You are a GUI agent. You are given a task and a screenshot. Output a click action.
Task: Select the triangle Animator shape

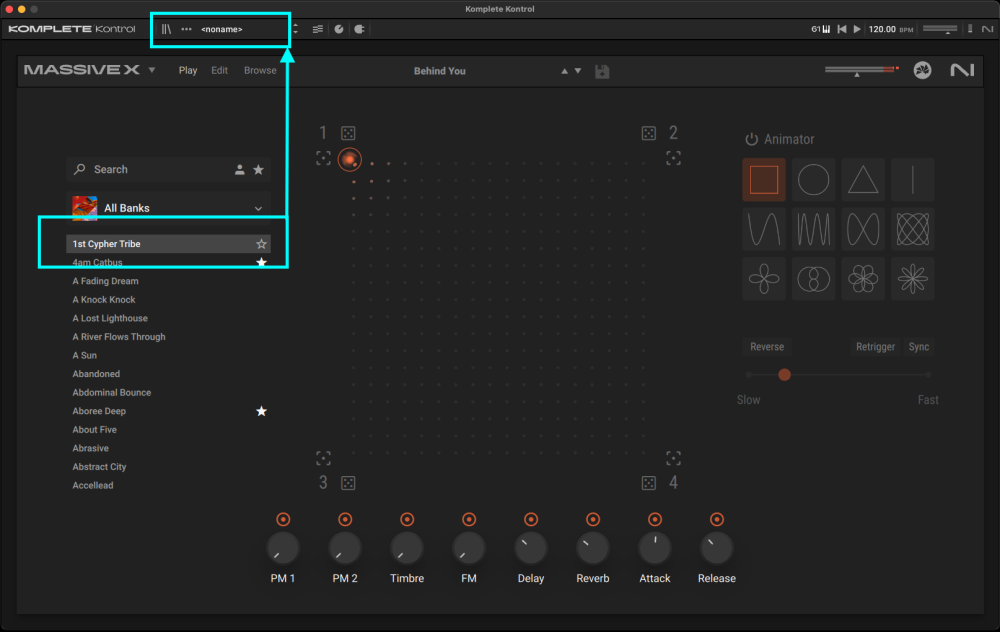coord(863,180)
